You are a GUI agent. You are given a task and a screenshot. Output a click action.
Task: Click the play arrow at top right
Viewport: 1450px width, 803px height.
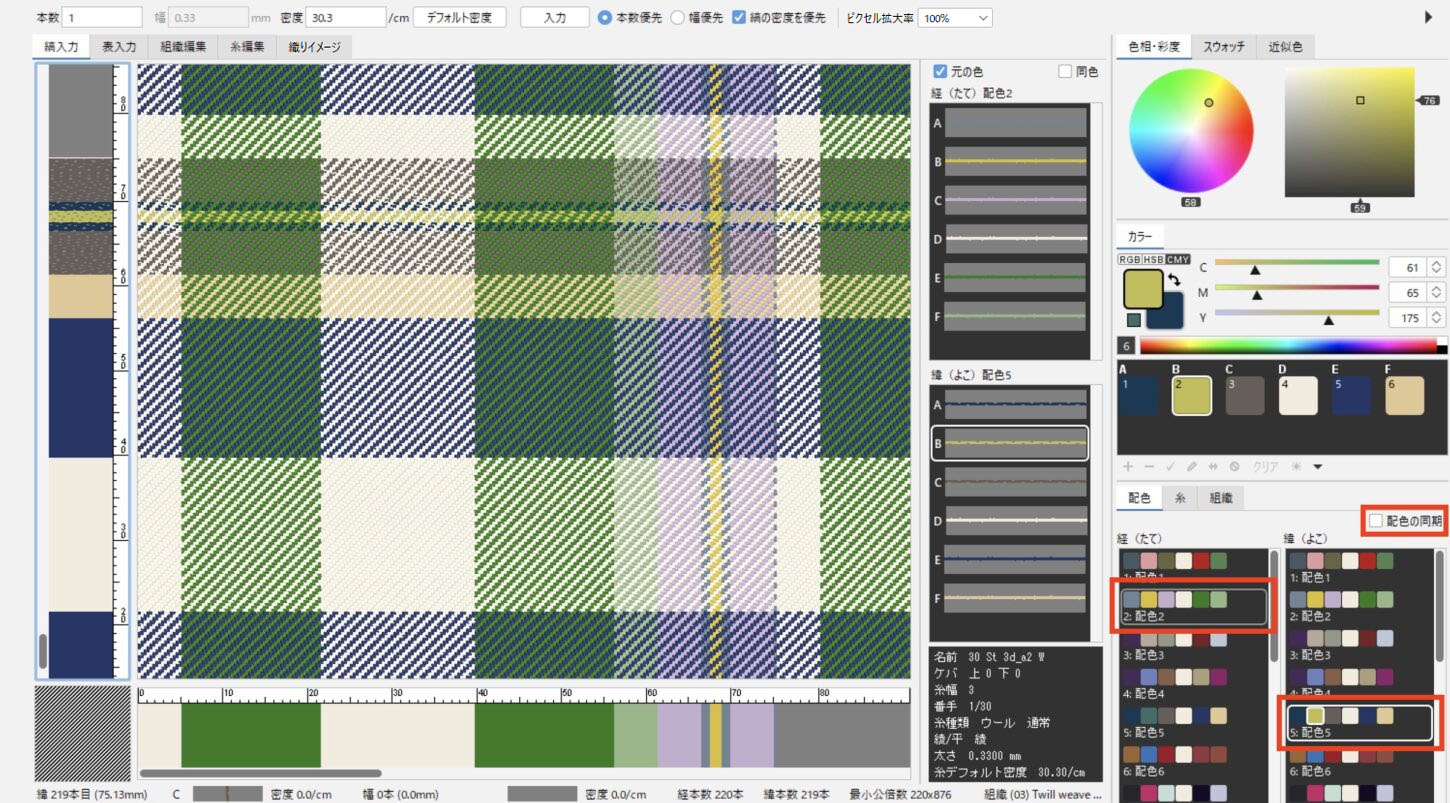point(1428,17)
